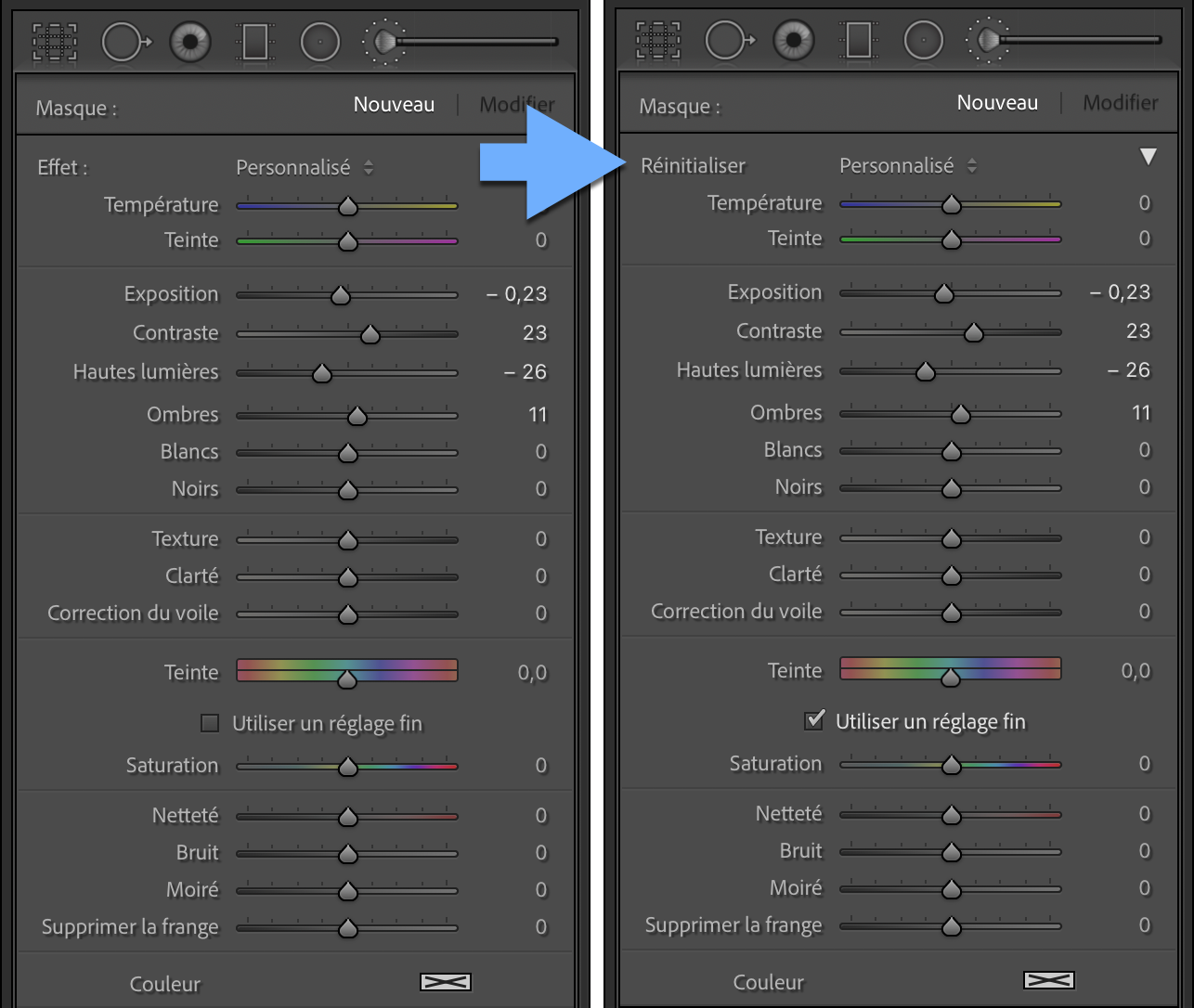
Task: Open the Couleur swatch in left panel
Action: click(x=446, y=982)
